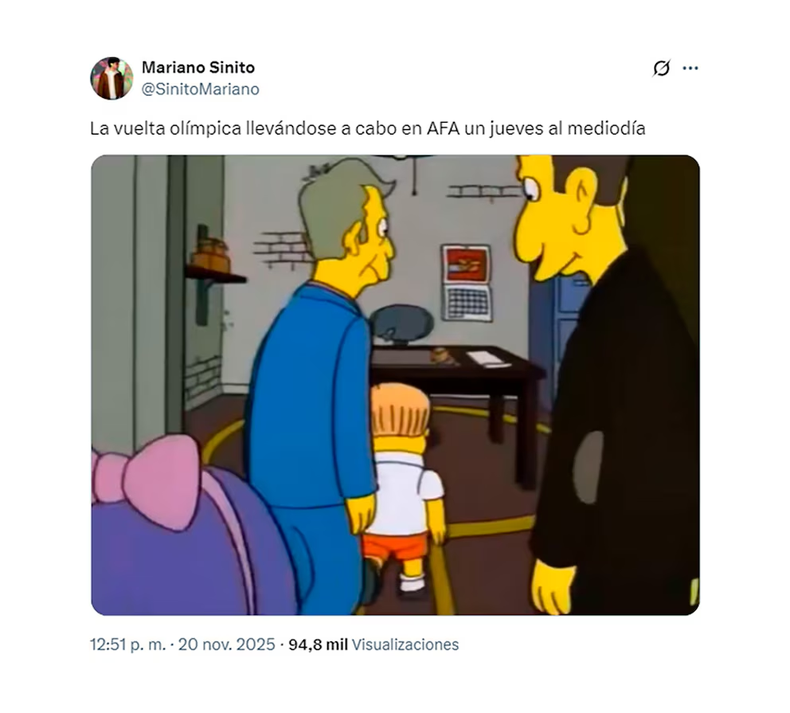
Task: Click the 20 nov. 2025 date
Action: (x=227, y=644)
